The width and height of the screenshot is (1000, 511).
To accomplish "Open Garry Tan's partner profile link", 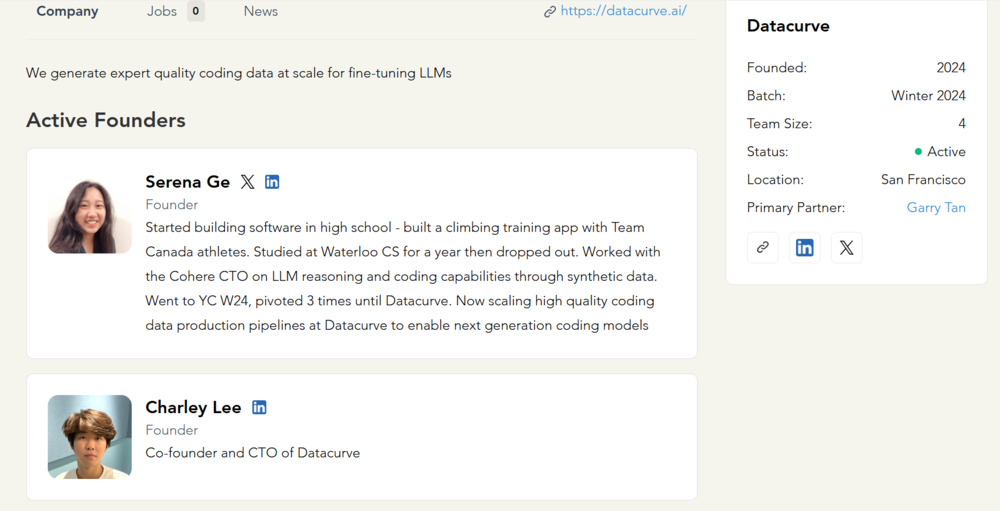I will pyautogui.click(x=936, y=208).
